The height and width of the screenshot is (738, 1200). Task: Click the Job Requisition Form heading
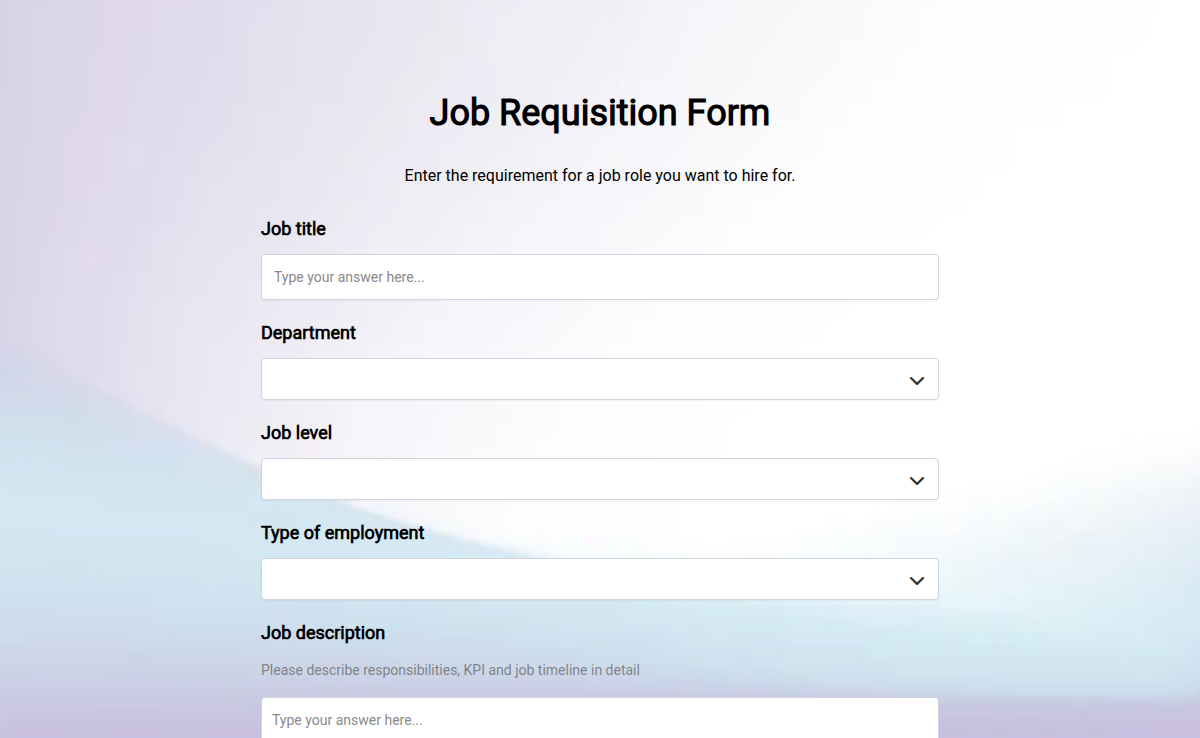coord(599,112)
